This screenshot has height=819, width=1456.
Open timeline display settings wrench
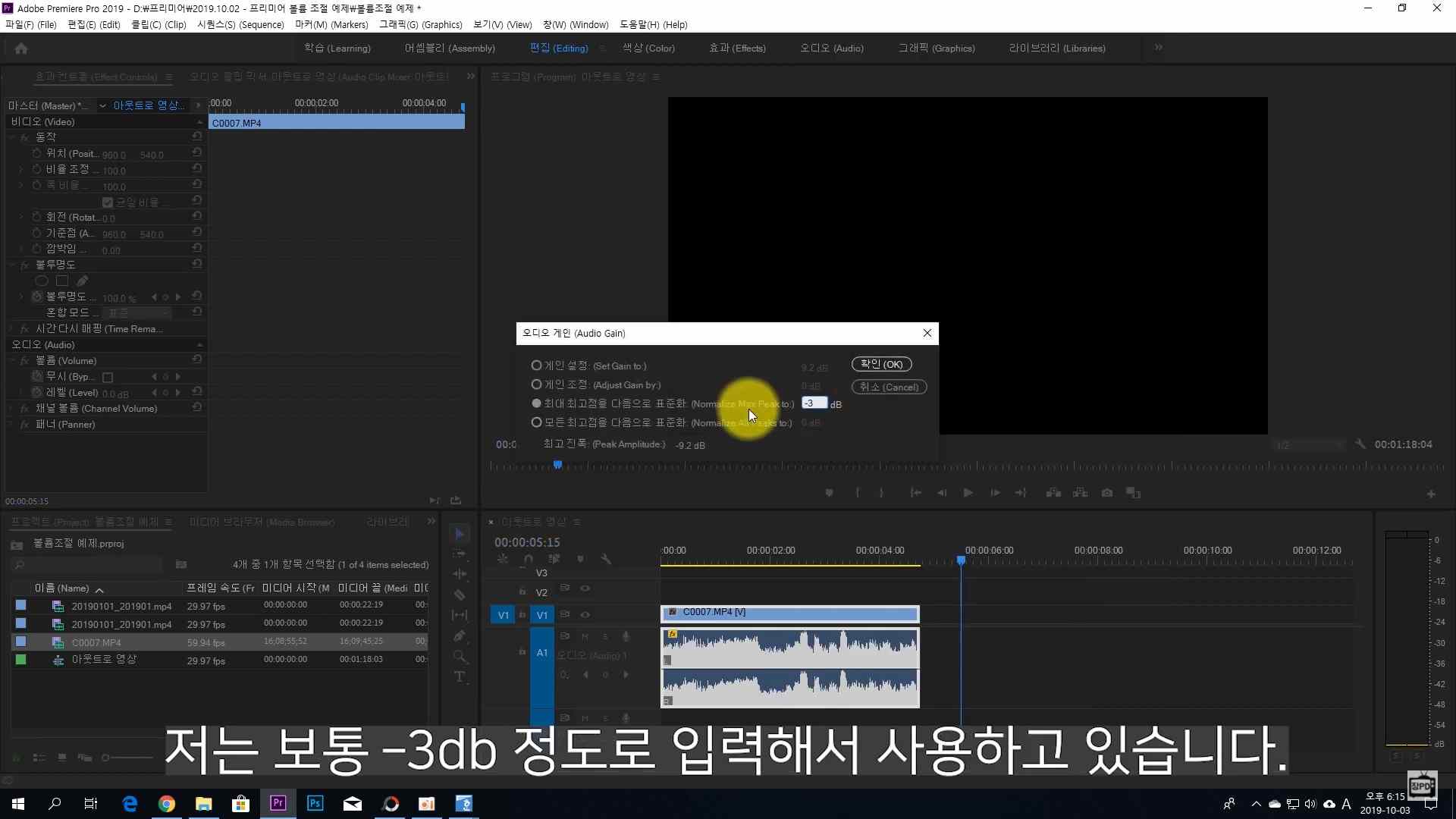(x=606, y=559)
